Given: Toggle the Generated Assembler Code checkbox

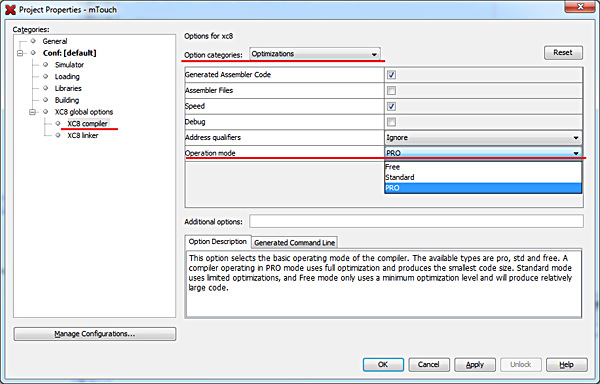Looking at the screenshot, I should [x=391, y=75].
